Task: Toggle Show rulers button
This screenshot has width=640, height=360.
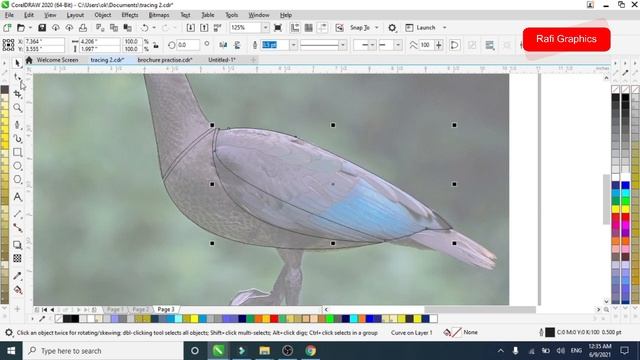Action: (x=295, y=28)
